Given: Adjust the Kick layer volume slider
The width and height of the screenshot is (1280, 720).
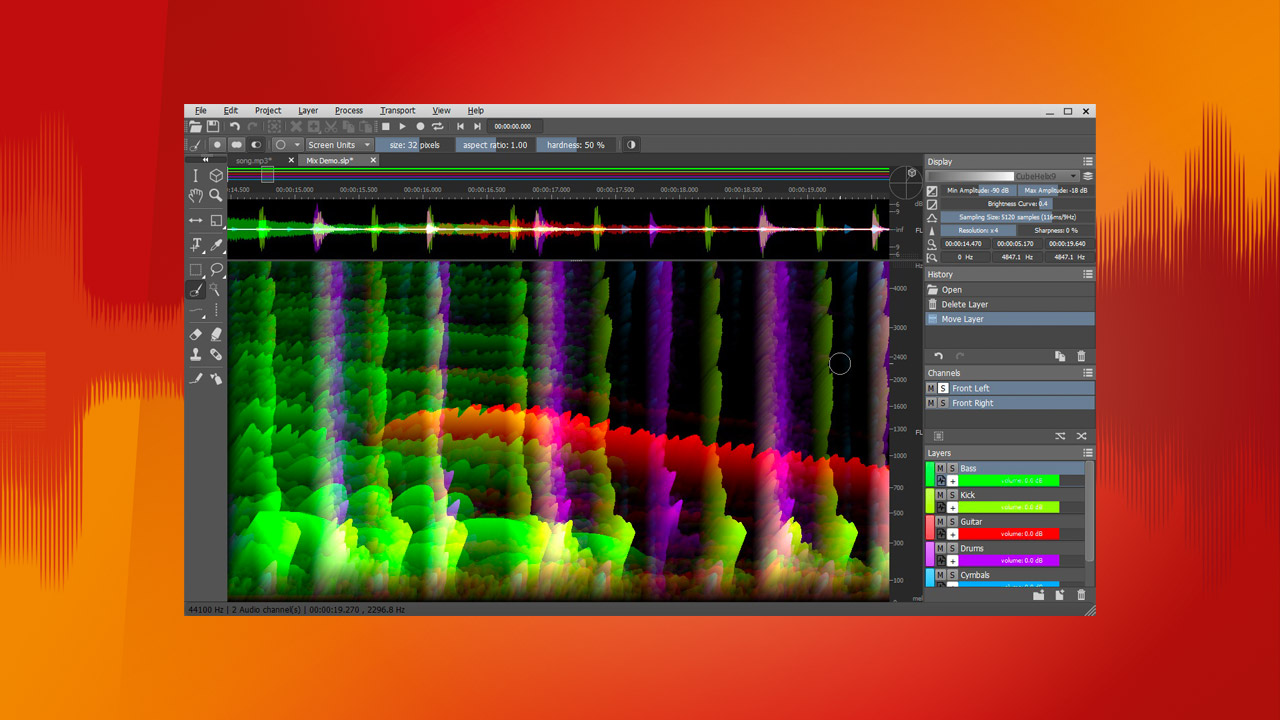Looking at the screenshot, I should [1008, 507].
